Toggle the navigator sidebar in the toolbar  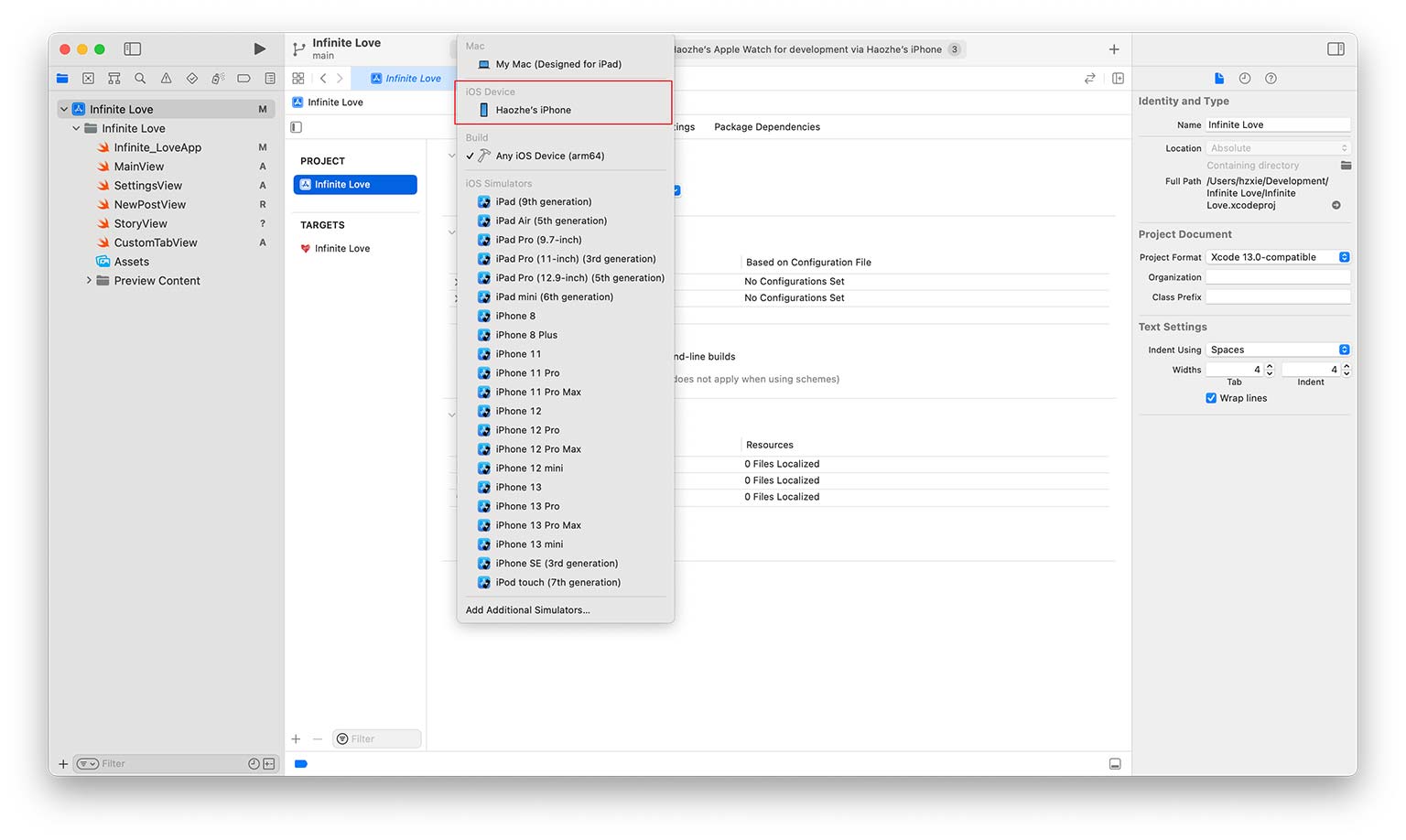click(133, 48)
